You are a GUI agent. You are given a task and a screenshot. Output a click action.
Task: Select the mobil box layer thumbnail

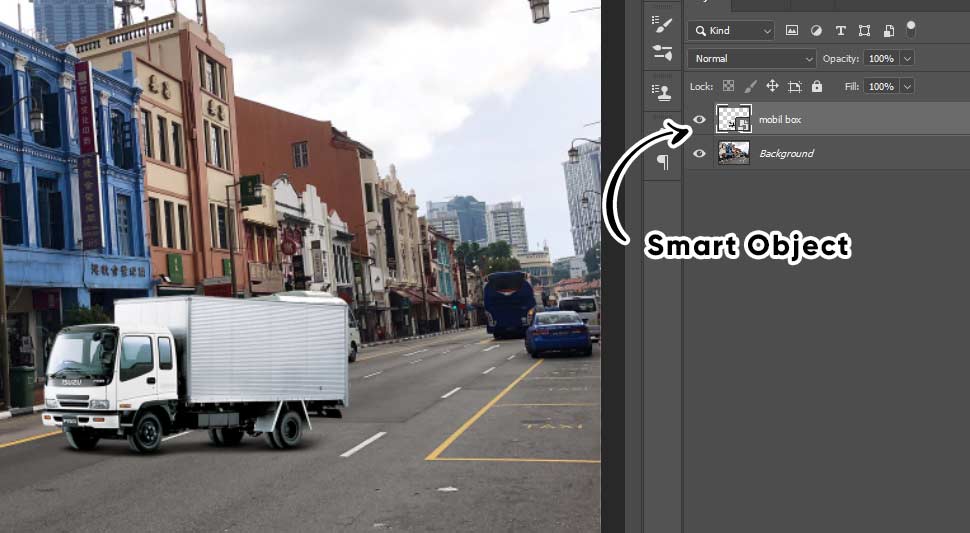coord(734,119)
